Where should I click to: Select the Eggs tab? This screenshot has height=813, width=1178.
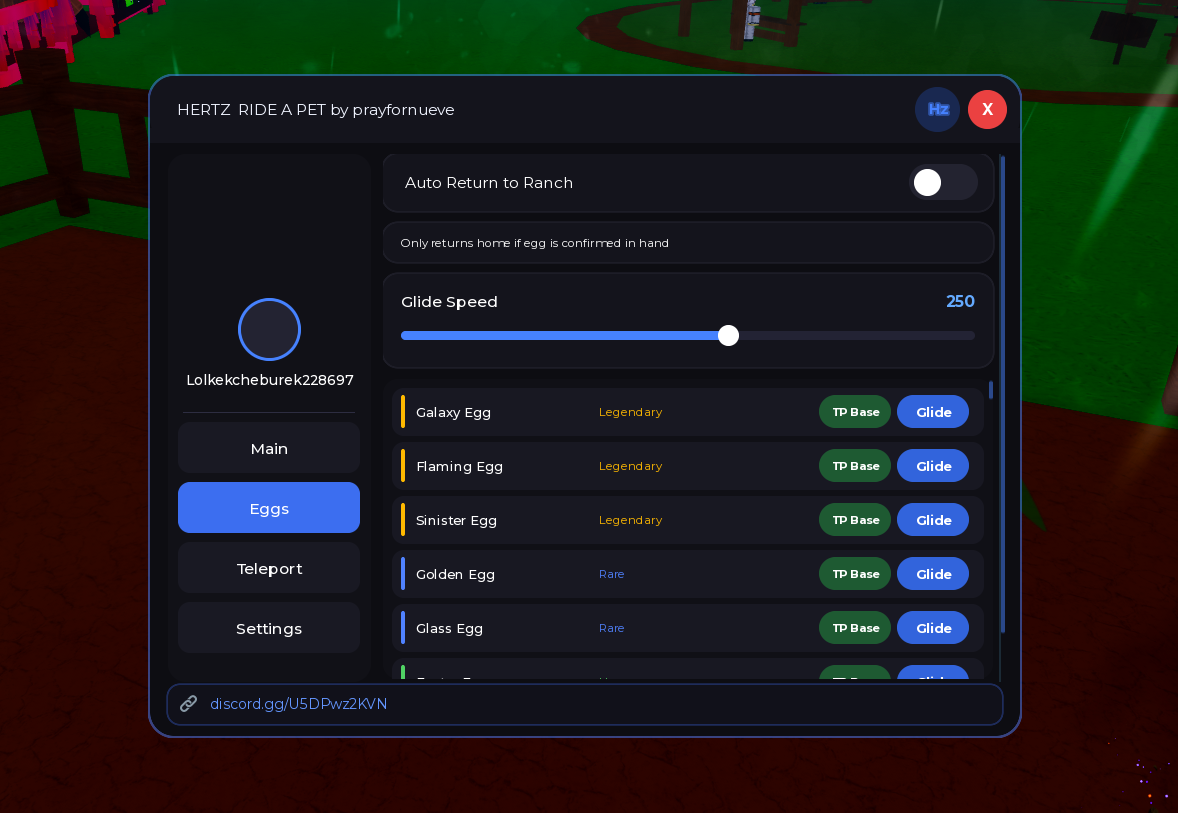point(269,508)
